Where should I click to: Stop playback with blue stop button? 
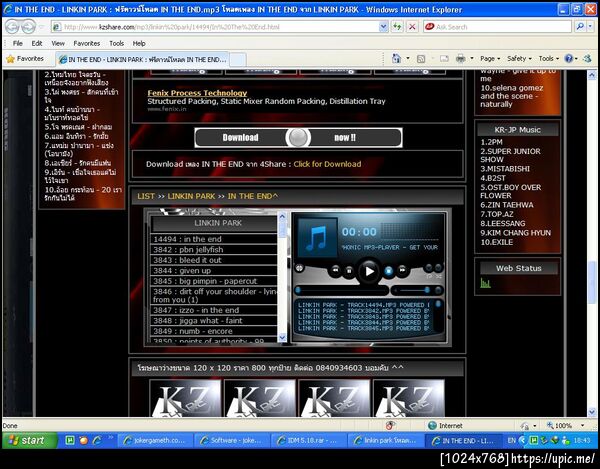(x=388, y=271)
